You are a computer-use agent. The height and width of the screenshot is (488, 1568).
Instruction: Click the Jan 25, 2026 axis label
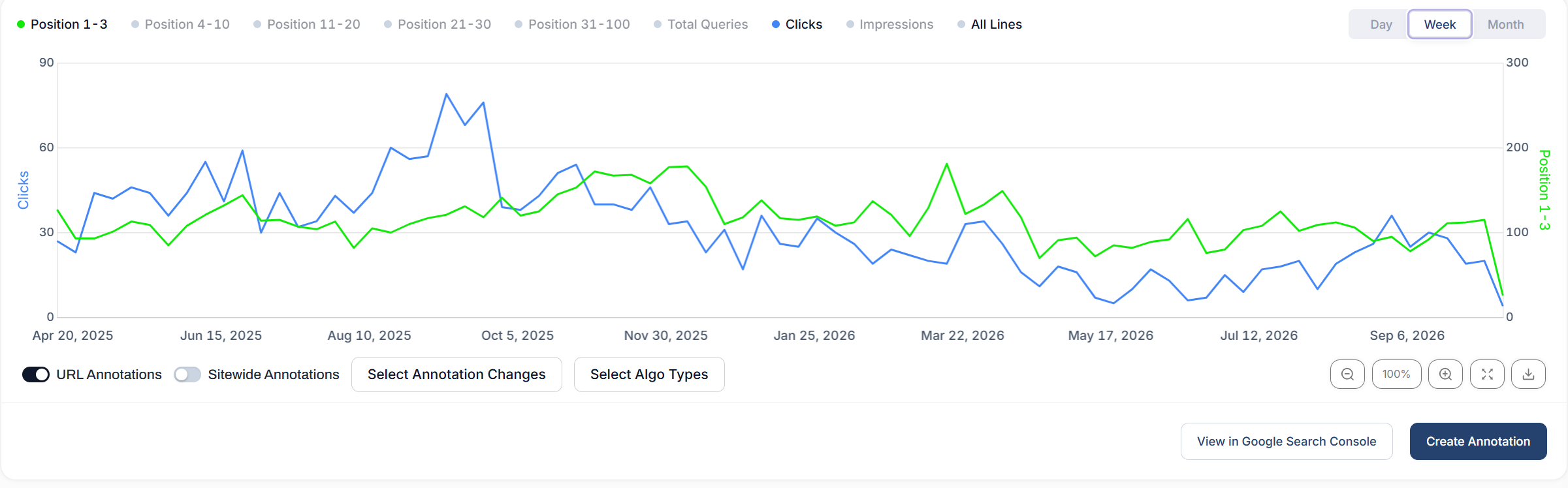(x=814, y=335)
